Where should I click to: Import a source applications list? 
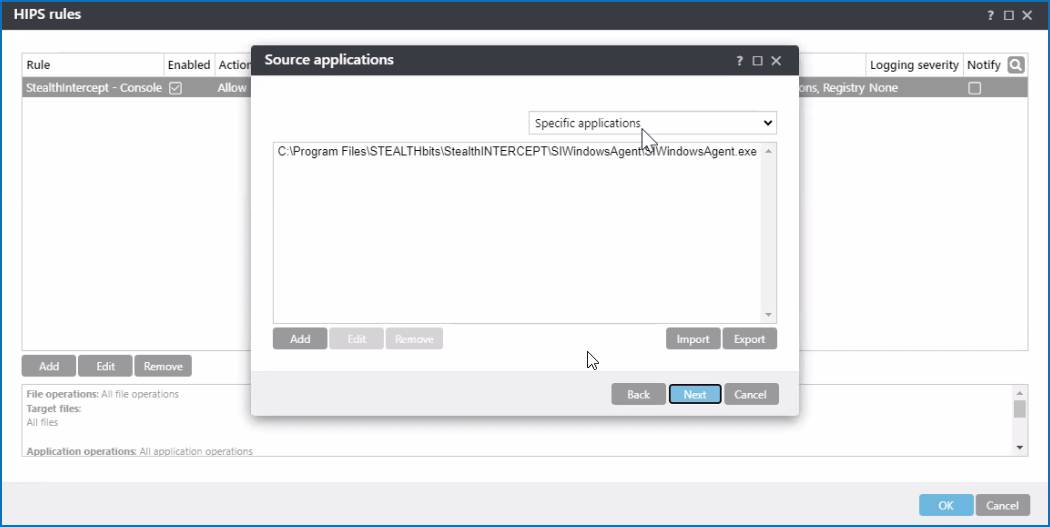click(x=692, y=339)
